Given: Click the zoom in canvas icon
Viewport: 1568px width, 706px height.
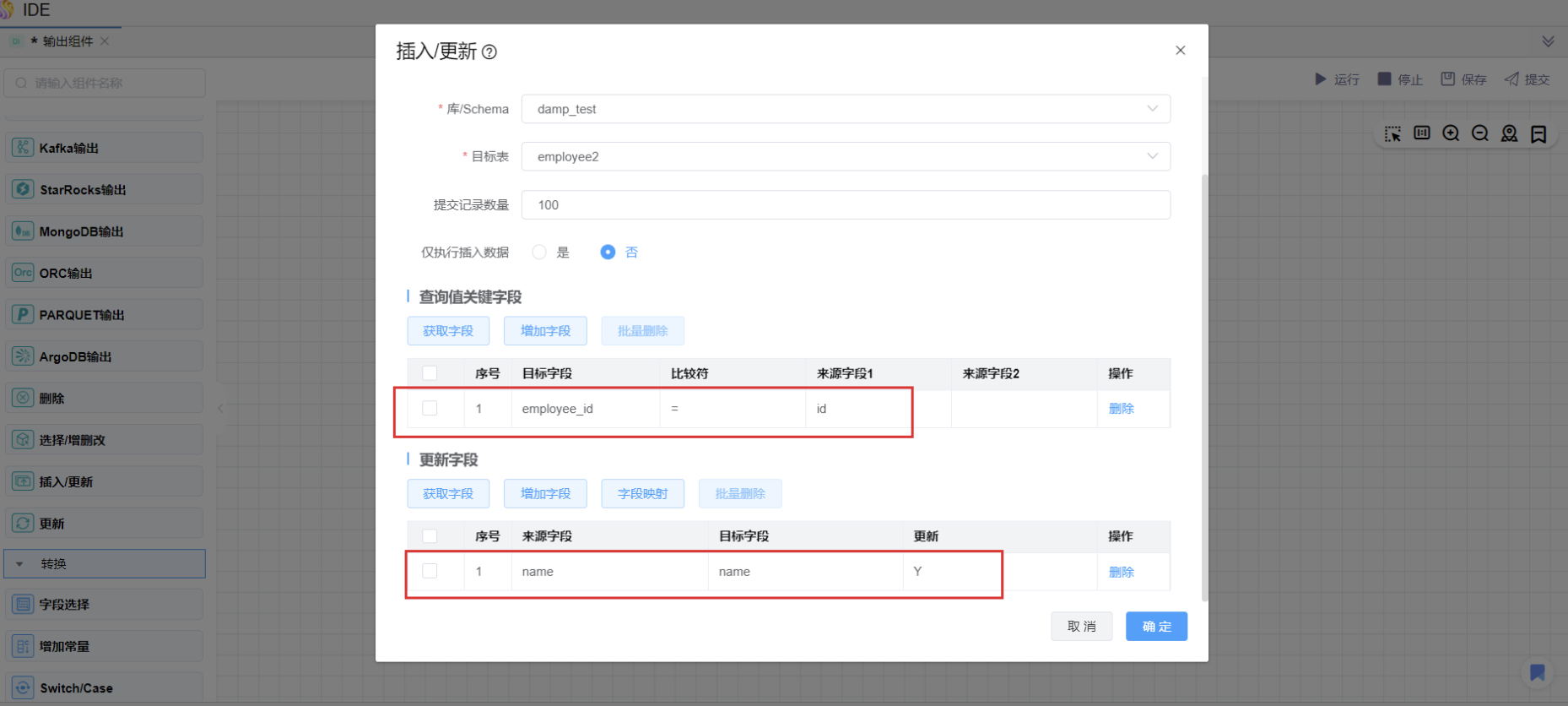Looking at the screenshot, I should (1451, 133).
